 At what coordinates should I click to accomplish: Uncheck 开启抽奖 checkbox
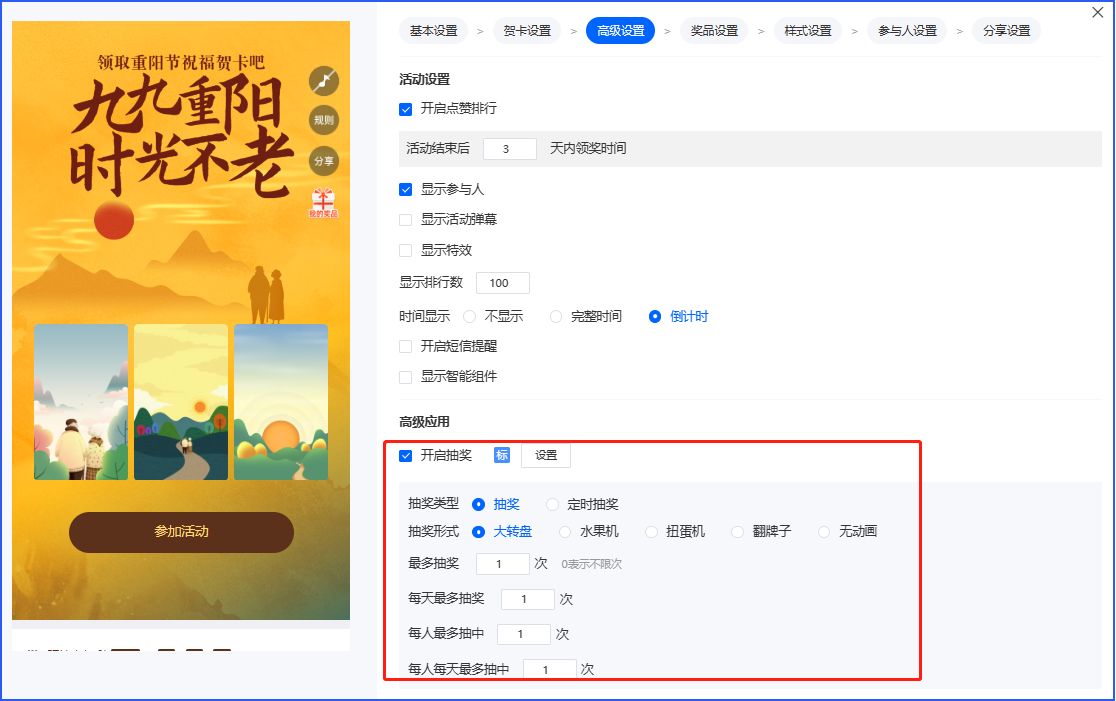click(x=406, y=455)
